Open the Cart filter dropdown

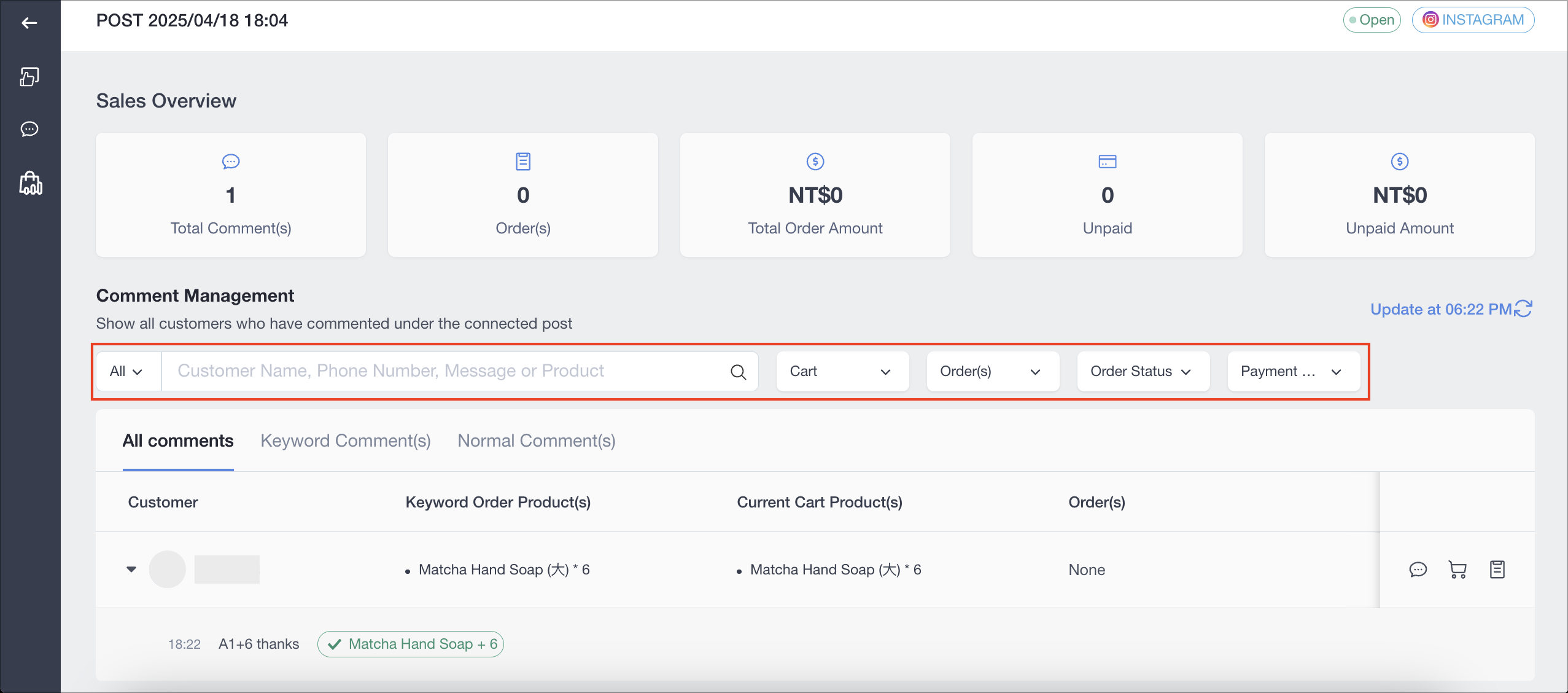click(842, 371)
